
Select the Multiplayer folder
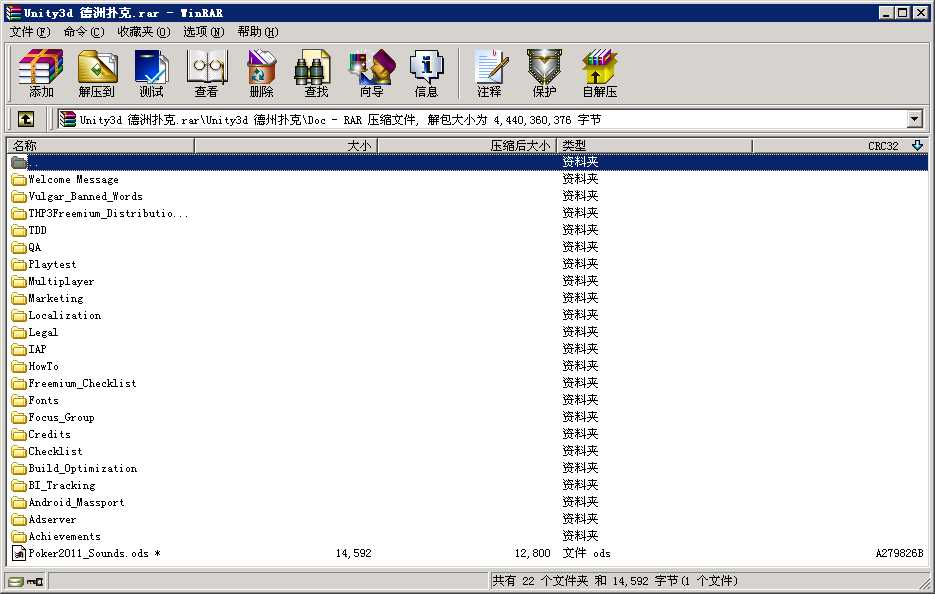(x=61, y=281)
